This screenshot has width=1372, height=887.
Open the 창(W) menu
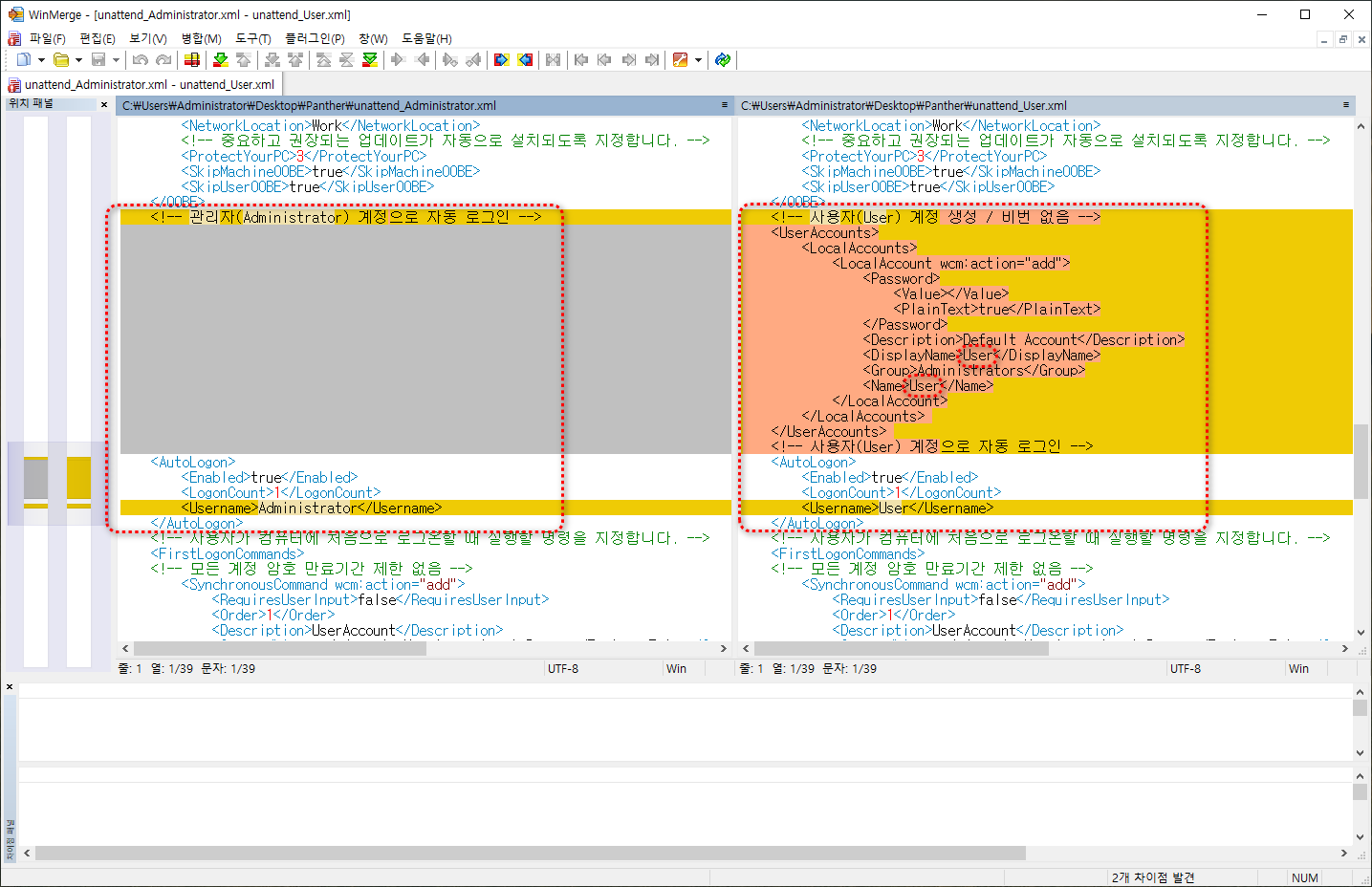tap(373, 38)
